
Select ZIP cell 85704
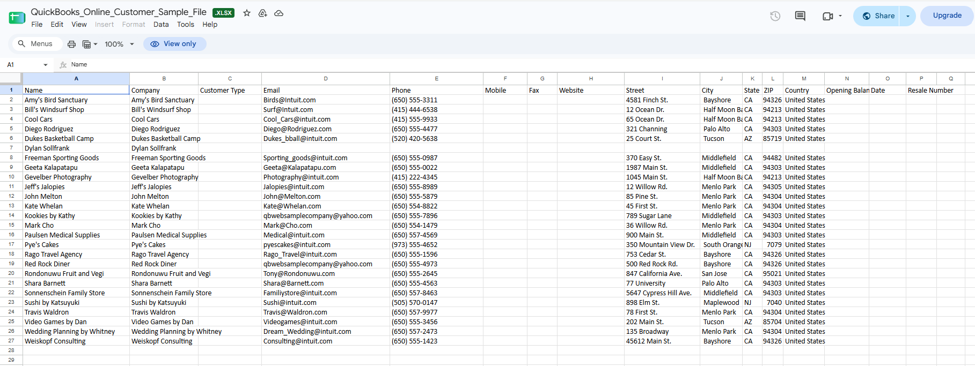[773, 322]
